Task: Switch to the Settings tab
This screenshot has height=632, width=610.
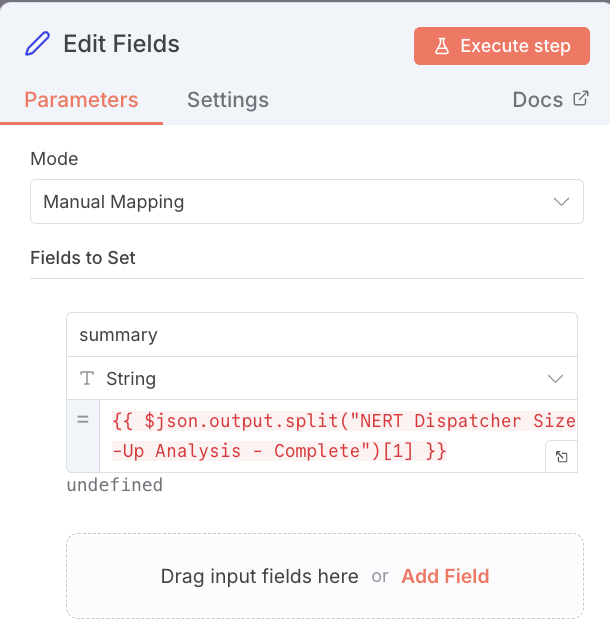Action: [x=228, y=100]
